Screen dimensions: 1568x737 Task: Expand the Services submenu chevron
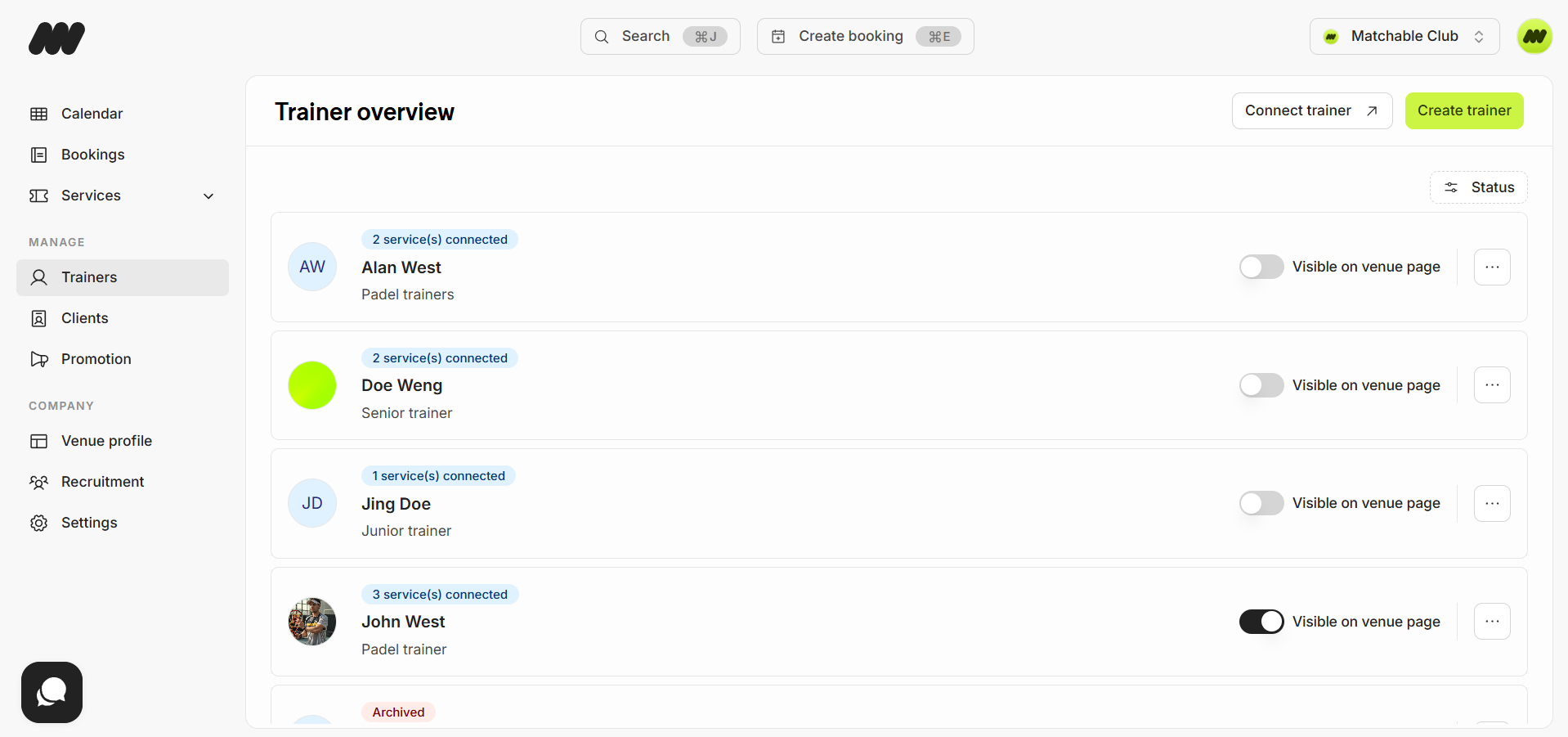tap(208, 196)
